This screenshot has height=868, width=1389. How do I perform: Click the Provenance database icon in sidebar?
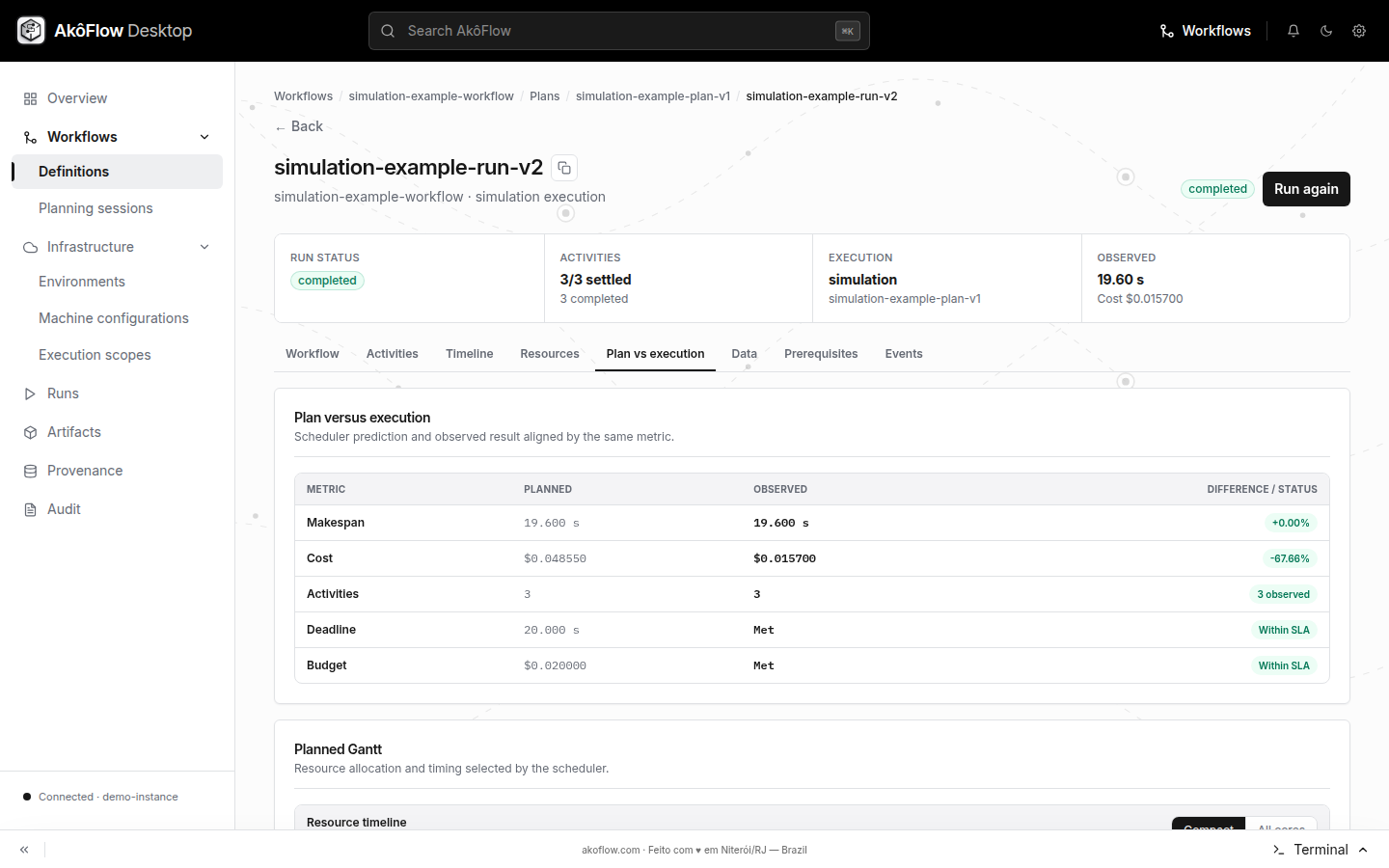[30, 471]
